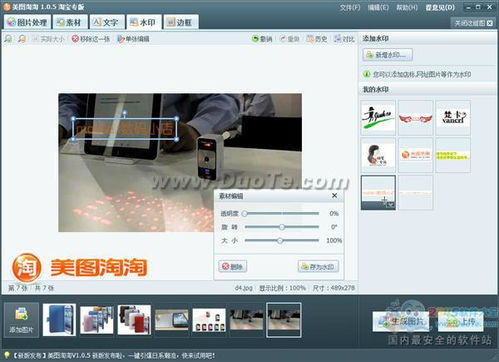Click the zoom out magnifier icon

(x=22, y=39)
